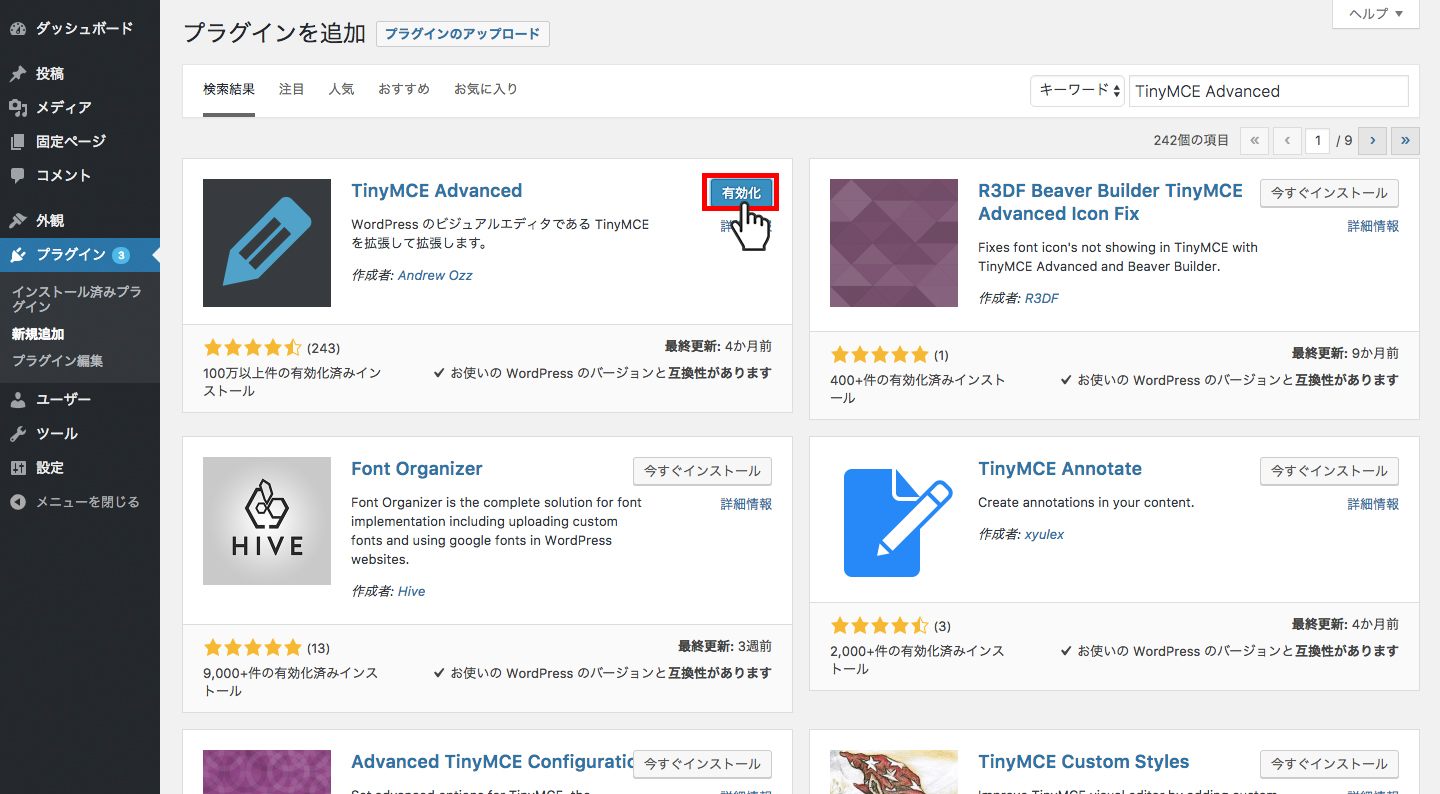Click the プラグインのアップロード button
Viewport: 1440px width, 794px height.
[463, 34]
